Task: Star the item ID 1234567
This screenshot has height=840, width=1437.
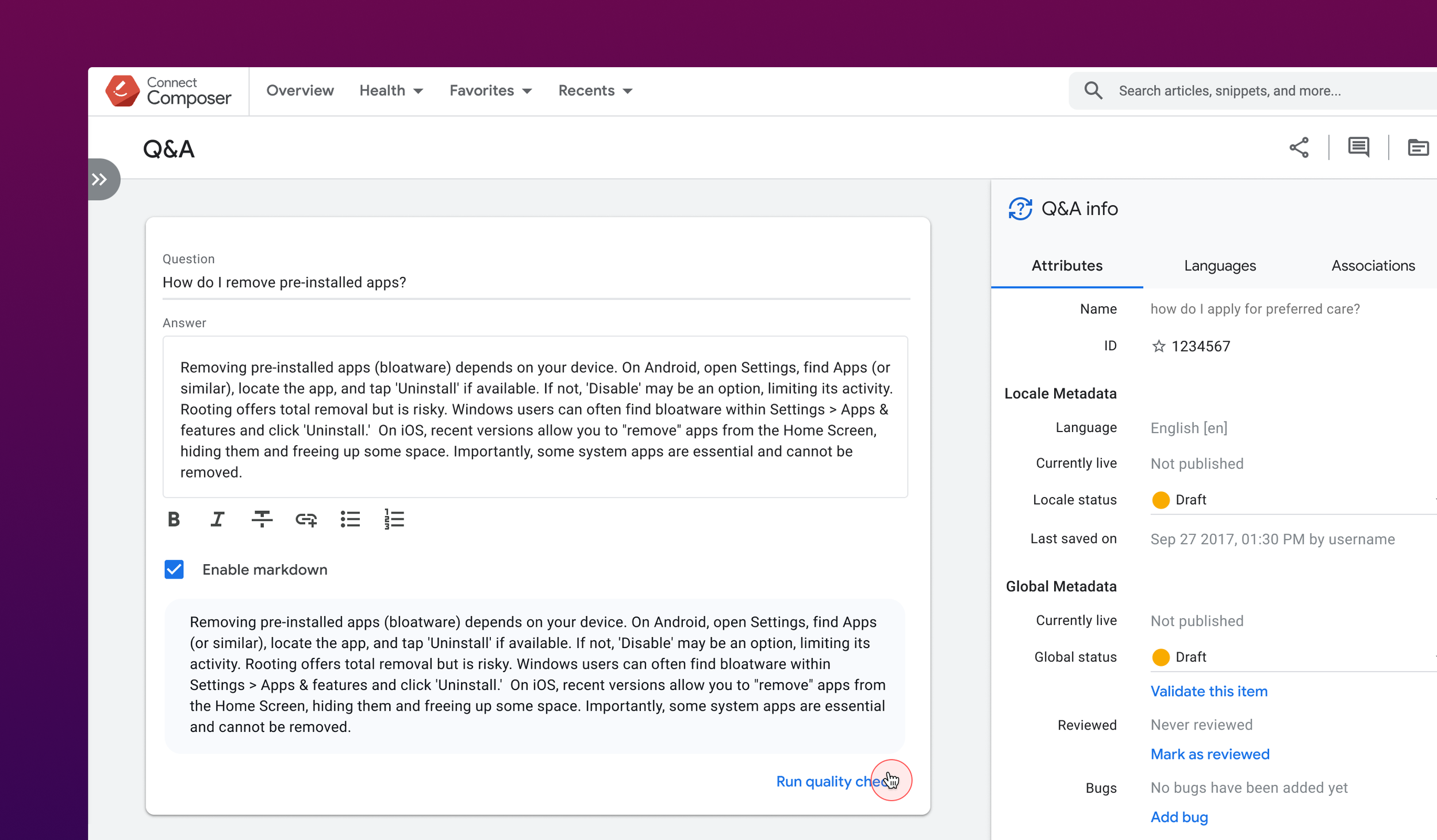Action: click(x=1158, y=346)
